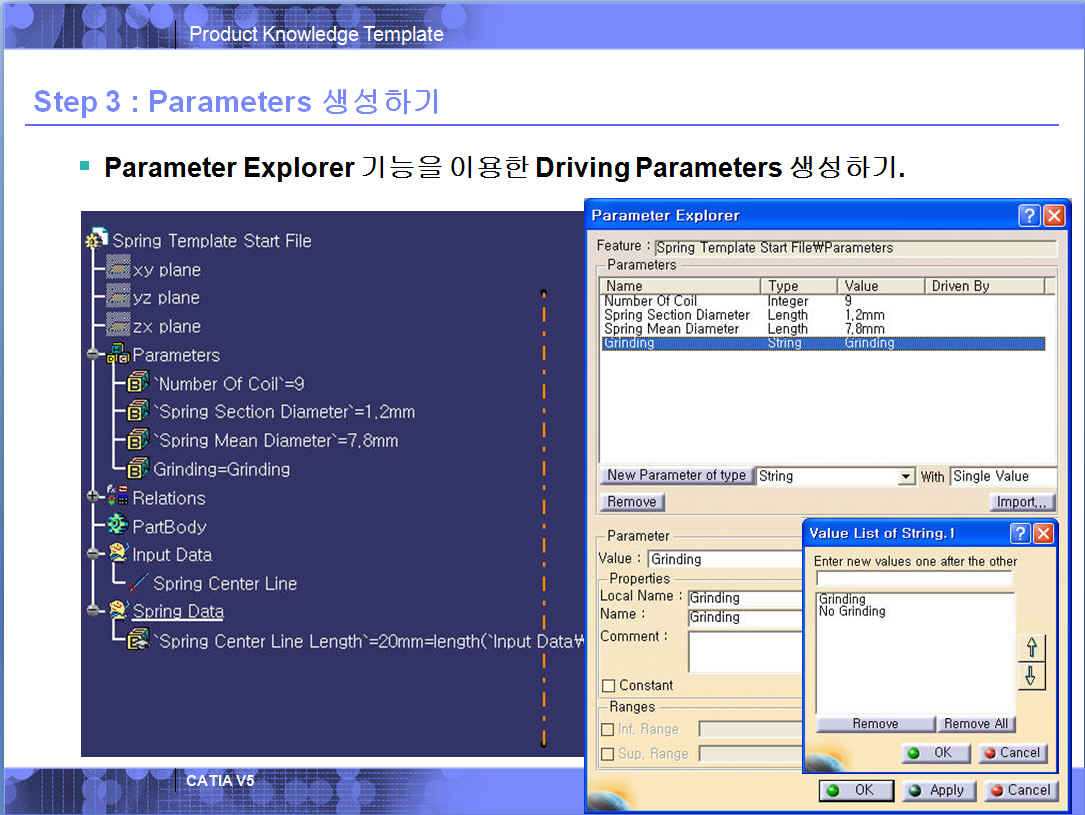This screenshot has width=1085, height=815.
Task: Toggle the Inf. Range checkbox
Action: point(608,729)
